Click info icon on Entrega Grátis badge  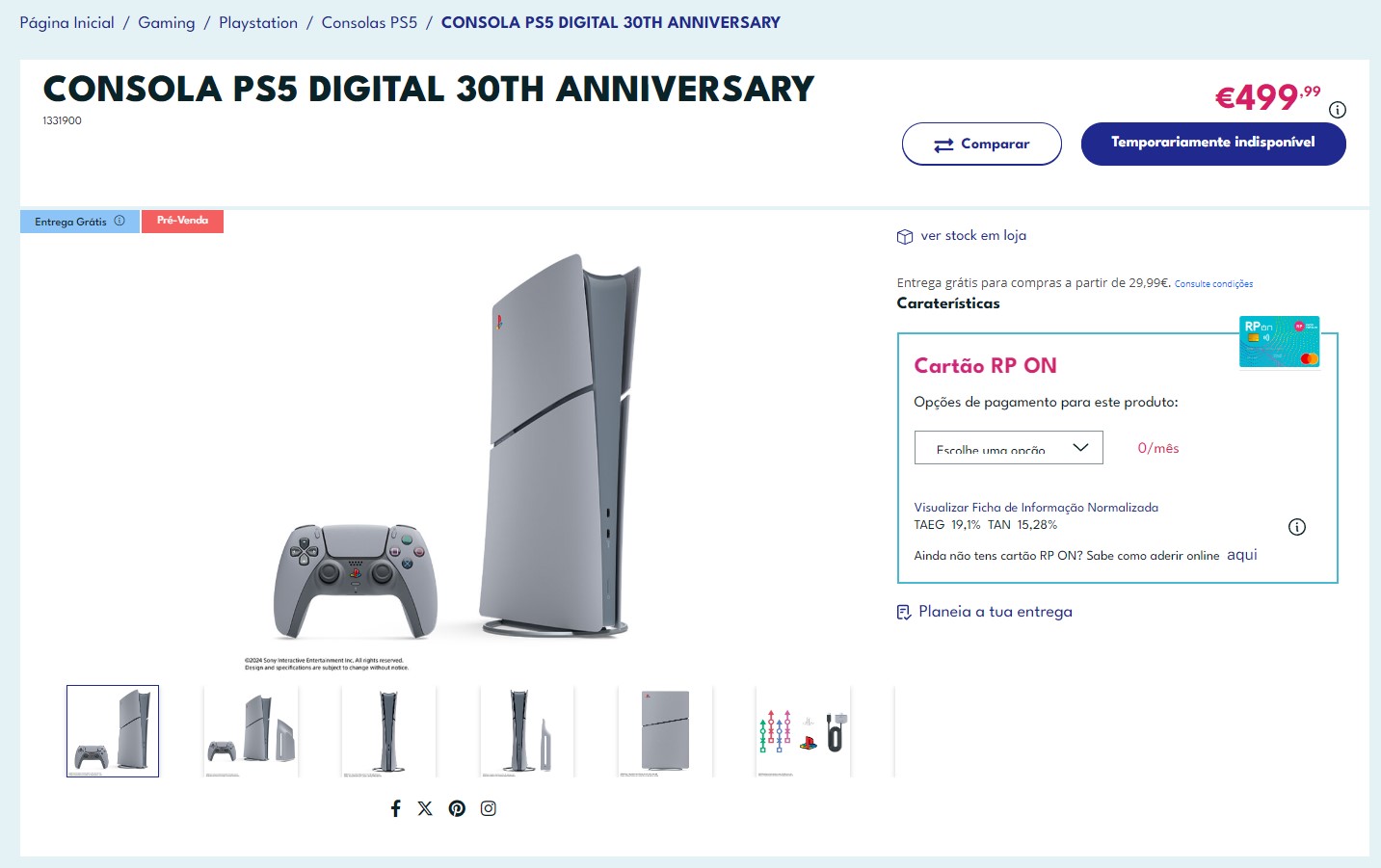click(120, 221)
